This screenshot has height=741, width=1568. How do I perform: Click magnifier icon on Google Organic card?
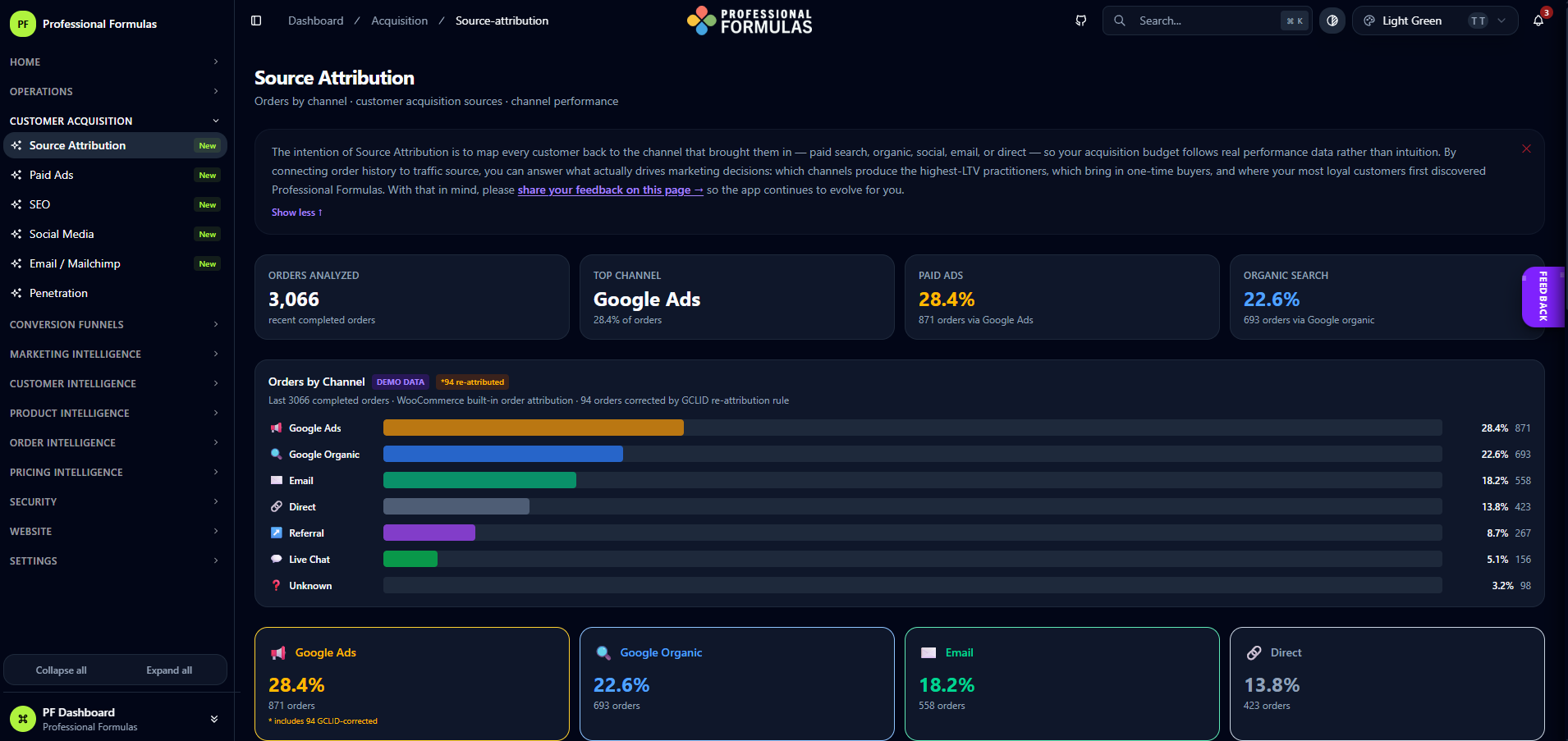point(603,653)
